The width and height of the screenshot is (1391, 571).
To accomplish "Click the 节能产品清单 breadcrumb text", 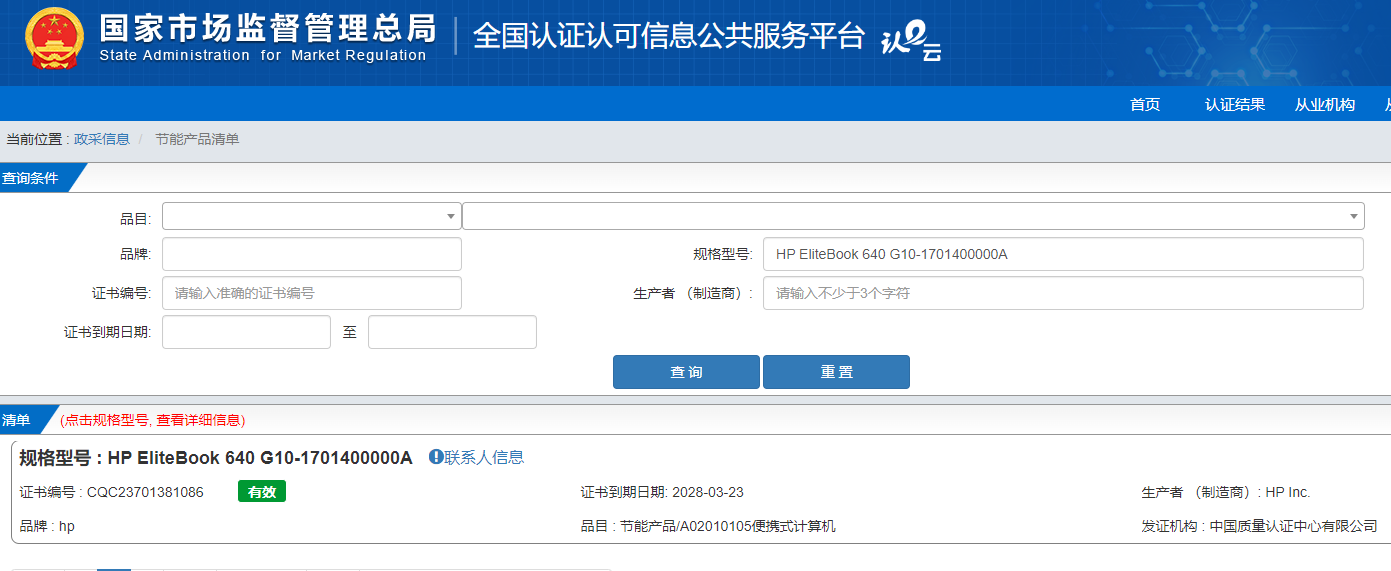I will (197, 139).
